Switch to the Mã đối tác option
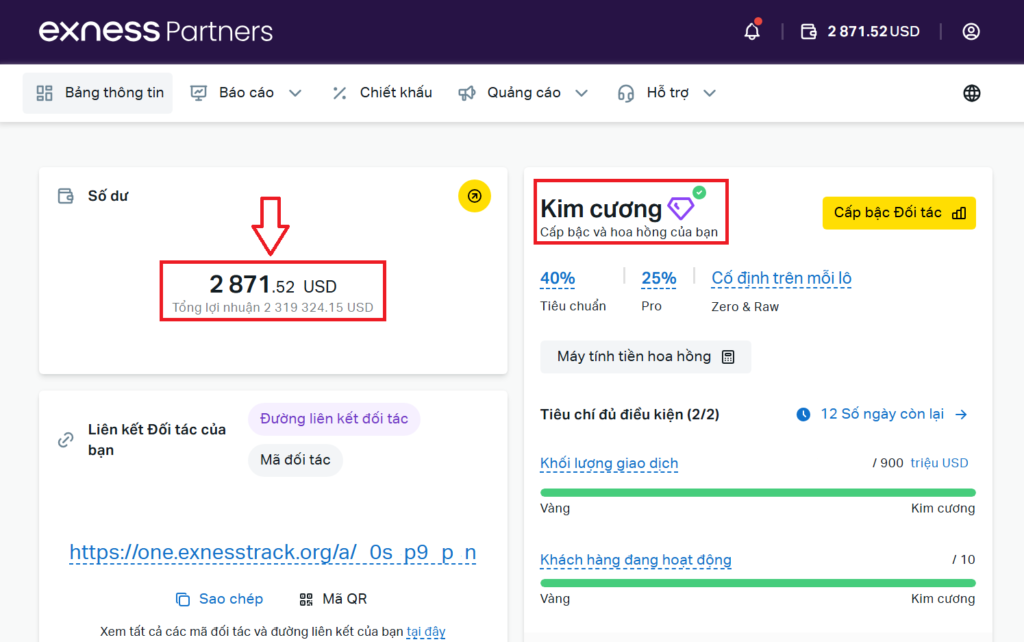1024x642 pixels. [295, 460]
